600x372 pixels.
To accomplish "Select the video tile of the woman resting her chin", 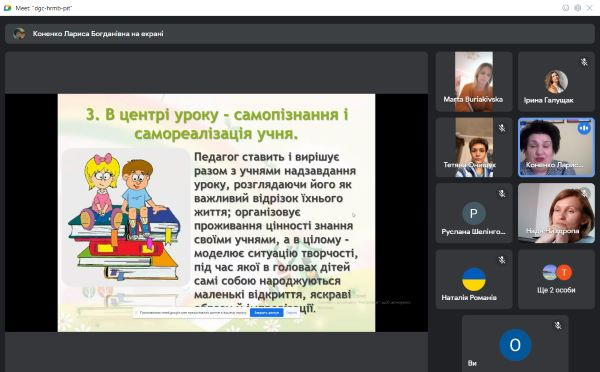I will 556,213.
